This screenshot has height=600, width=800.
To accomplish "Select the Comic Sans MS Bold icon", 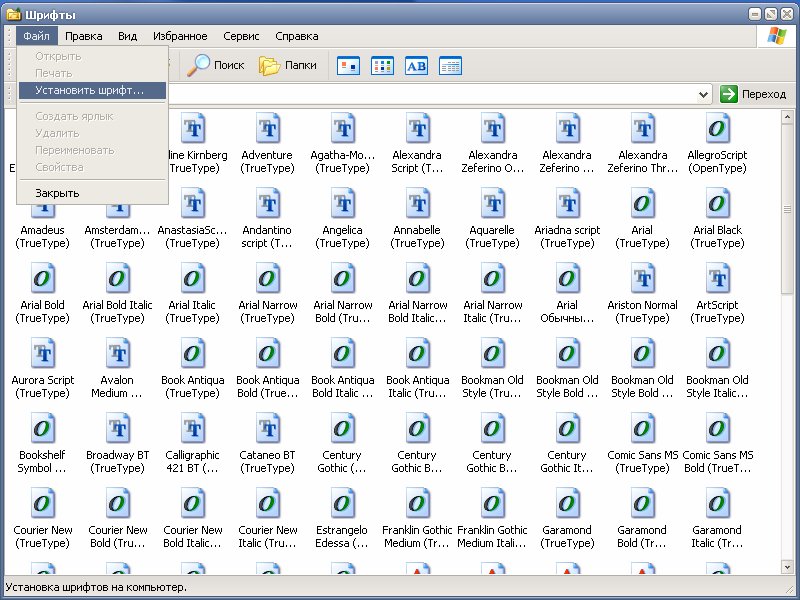I will (x=717, y=428).
